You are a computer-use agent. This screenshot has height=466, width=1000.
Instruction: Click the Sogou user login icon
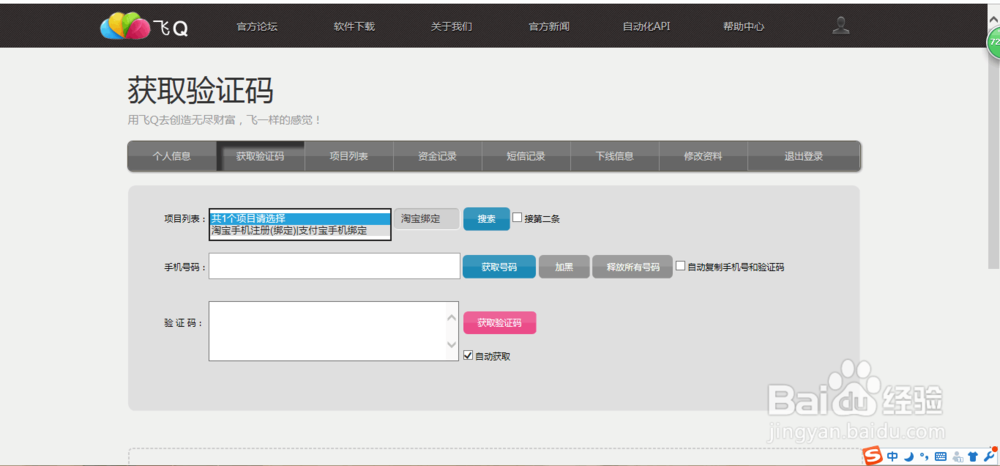coord(957,456)
